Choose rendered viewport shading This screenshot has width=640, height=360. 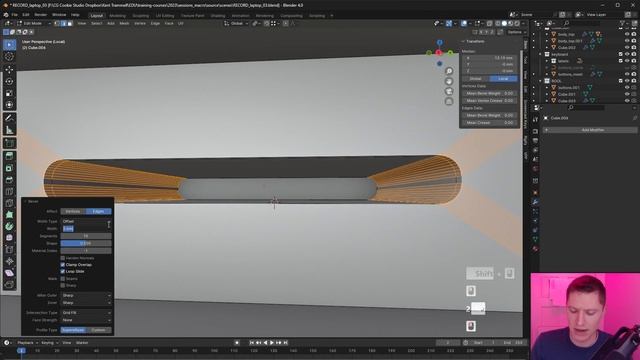(x=517, y=24)
